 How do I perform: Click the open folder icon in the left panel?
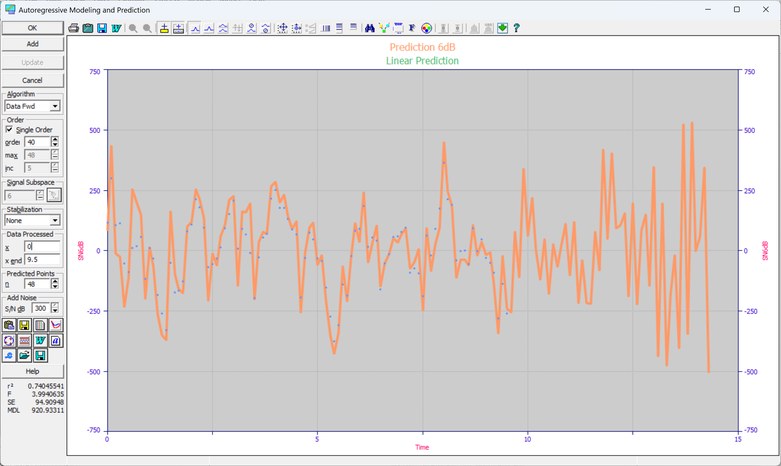[24, 355]
